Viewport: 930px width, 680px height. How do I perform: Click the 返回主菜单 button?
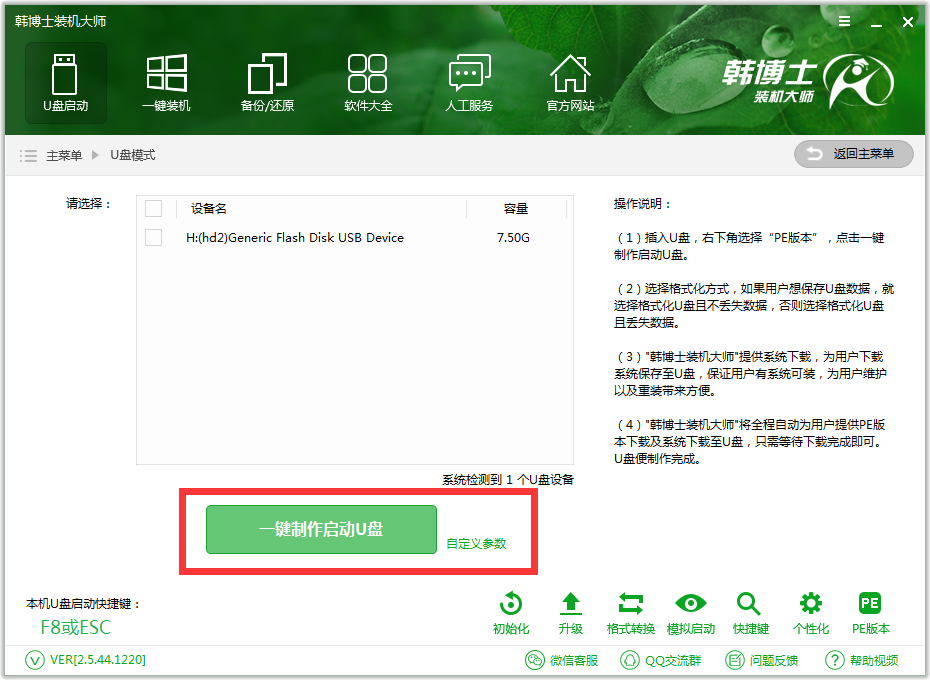[x=853, y=154]
